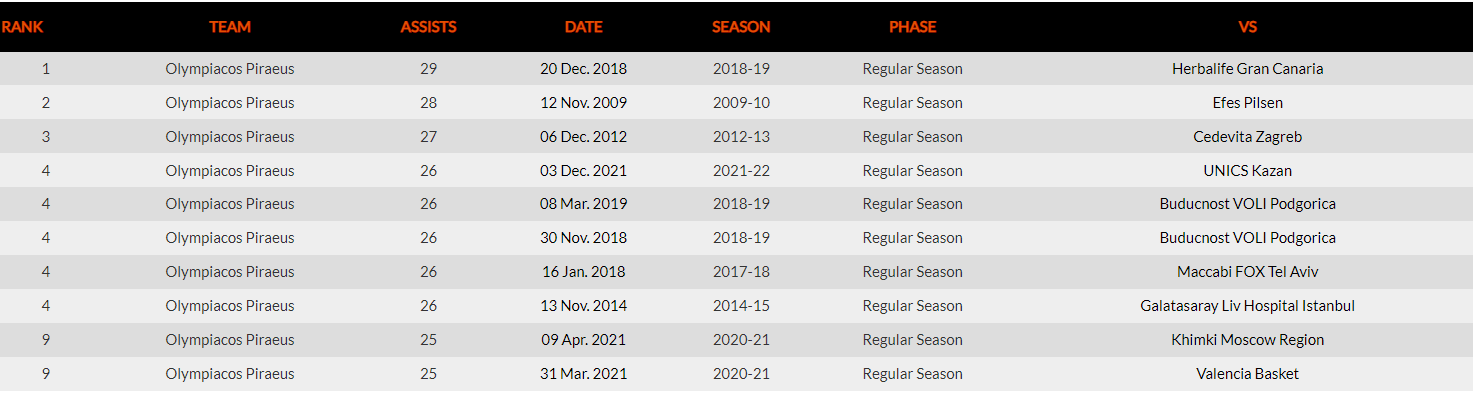Screen dimensions: 1473x405
Task: Sort the table by the RANK column header
Action: [22, 27]
